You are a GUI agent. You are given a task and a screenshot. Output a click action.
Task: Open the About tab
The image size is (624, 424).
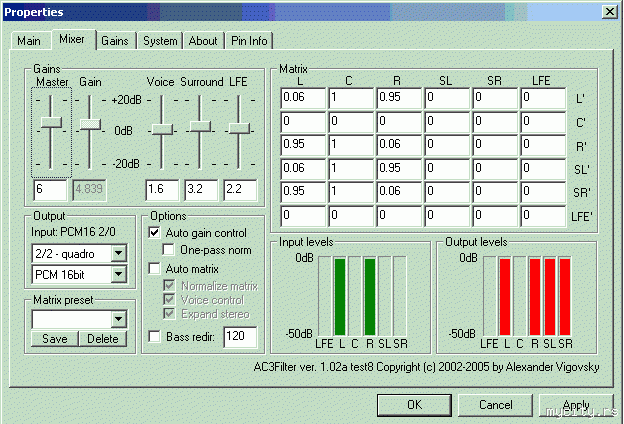[x=203, y=41]
